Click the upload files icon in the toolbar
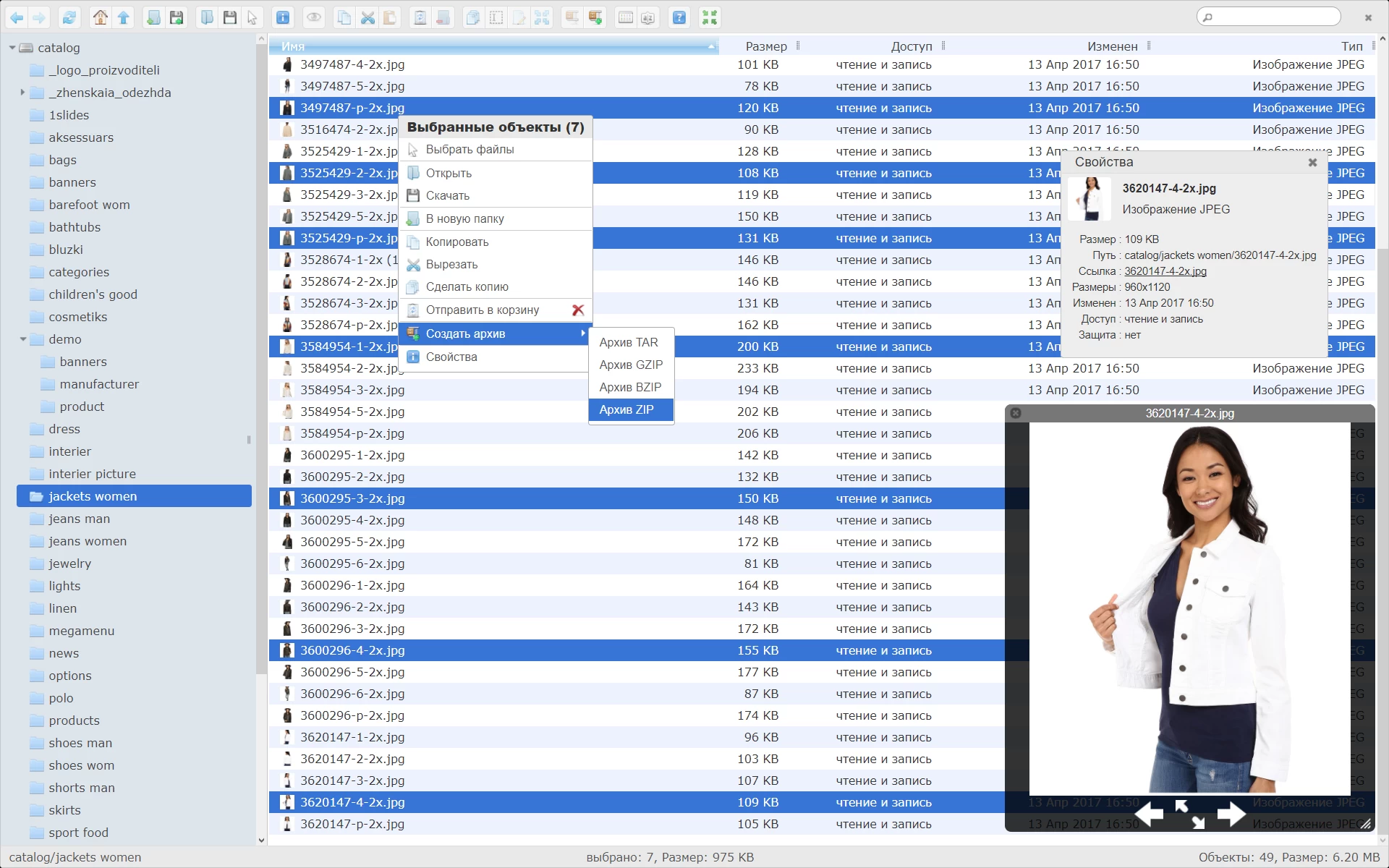 (177, 17)
